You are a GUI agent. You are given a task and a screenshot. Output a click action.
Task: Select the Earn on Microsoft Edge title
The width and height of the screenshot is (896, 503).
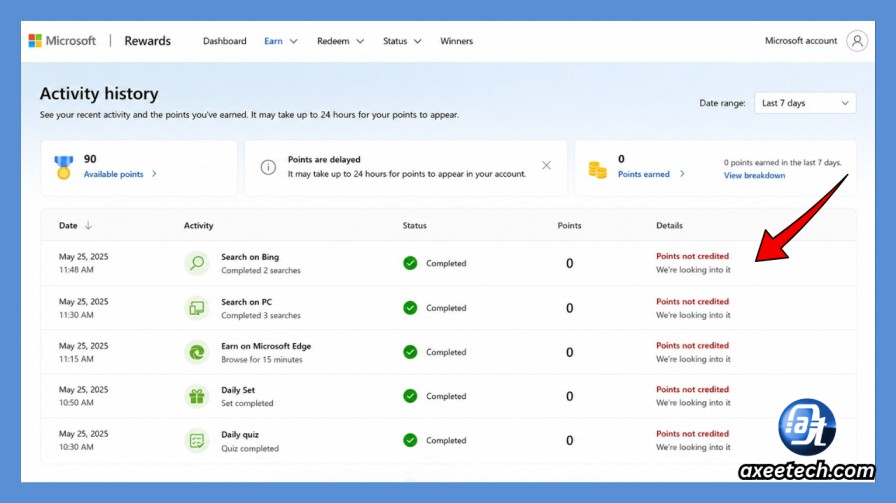pos(266,346)
